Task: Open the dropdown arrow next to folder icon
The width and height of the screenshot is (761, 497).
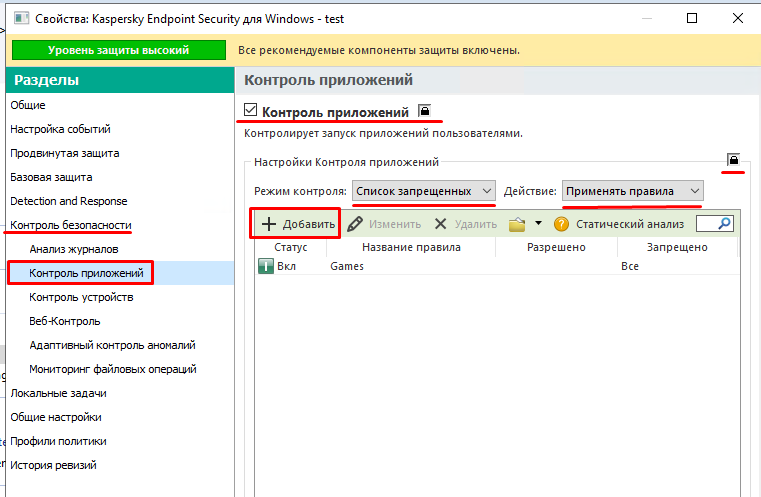Action: tap(538, 223)
